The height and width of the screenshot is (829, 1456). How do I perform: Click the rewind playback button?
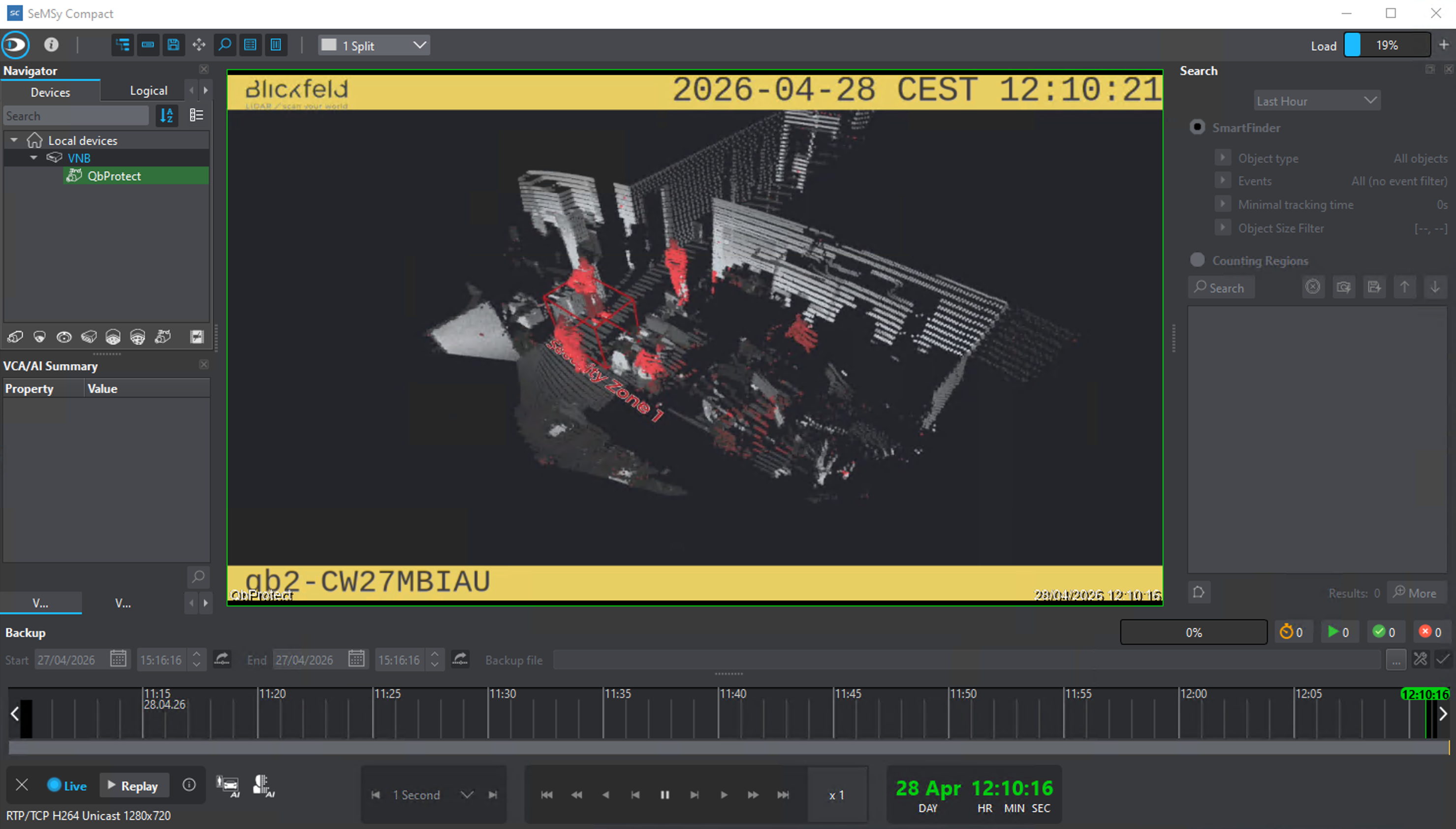(576, 795)
